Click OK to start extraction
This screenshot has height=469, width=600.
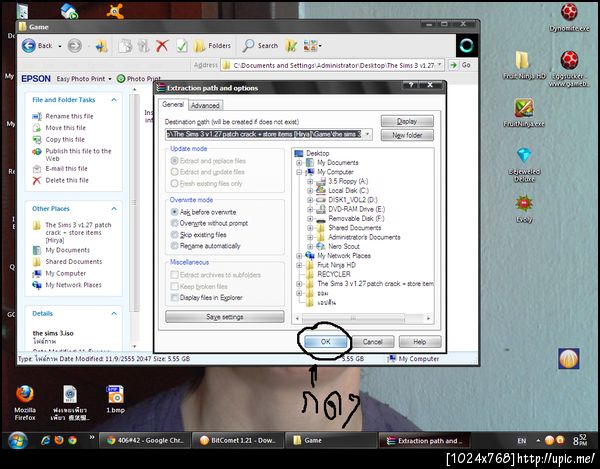pyautogui.click(x=326, y=342)
